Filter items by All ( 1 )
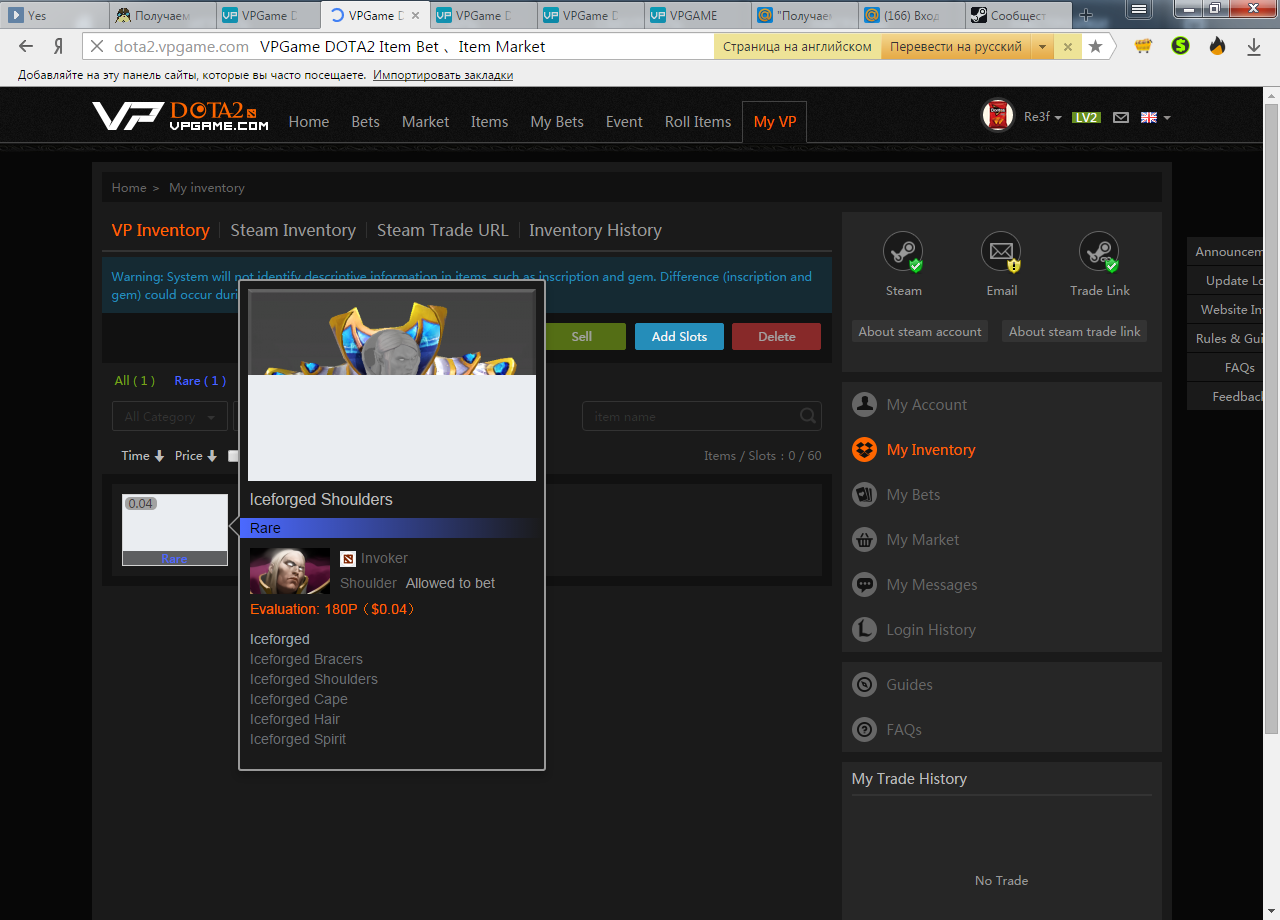 click(135, 381)
